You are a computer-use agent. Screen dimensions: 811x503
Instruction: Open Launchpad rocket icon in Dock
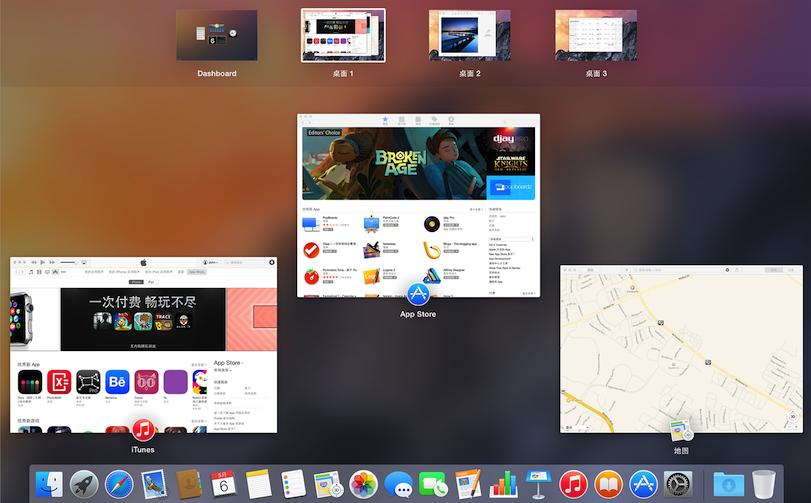[x=84, y=484]
